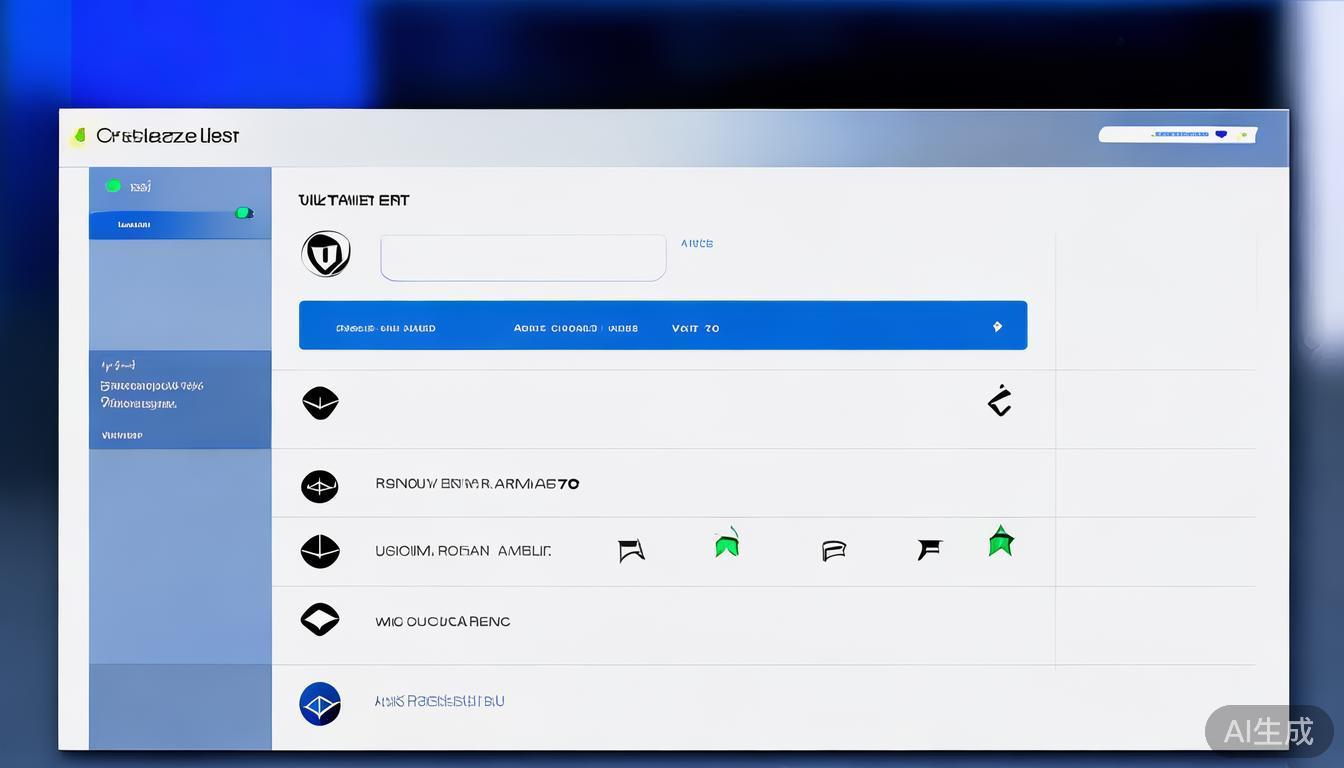Toggle the green status dot at sidebar top
The height and width of the screenshot is (768, 1344).
pyautogui.click(x=113, y=186)
